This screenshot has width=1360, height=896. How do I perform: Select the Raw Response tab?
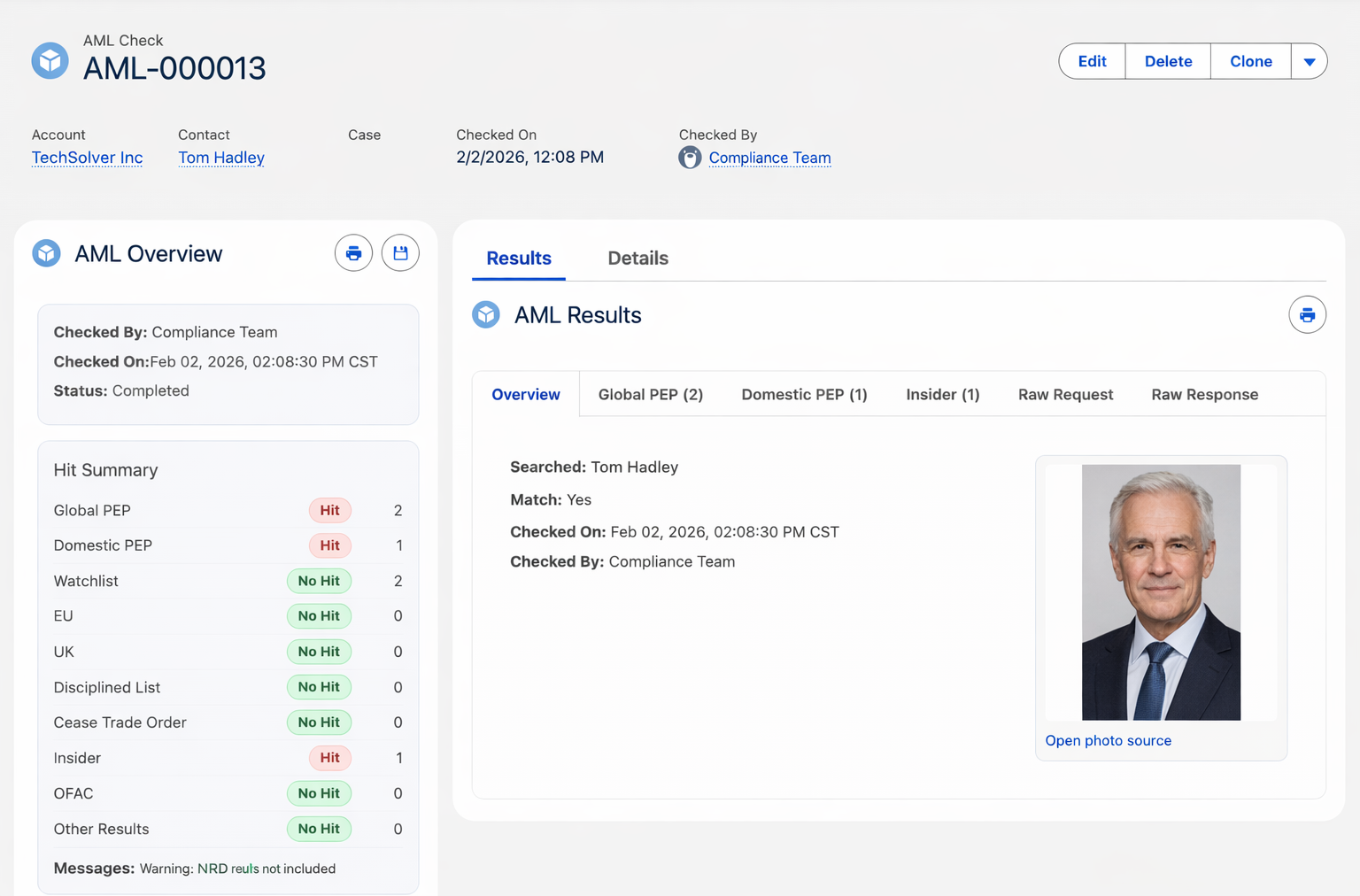[1204, 394]
